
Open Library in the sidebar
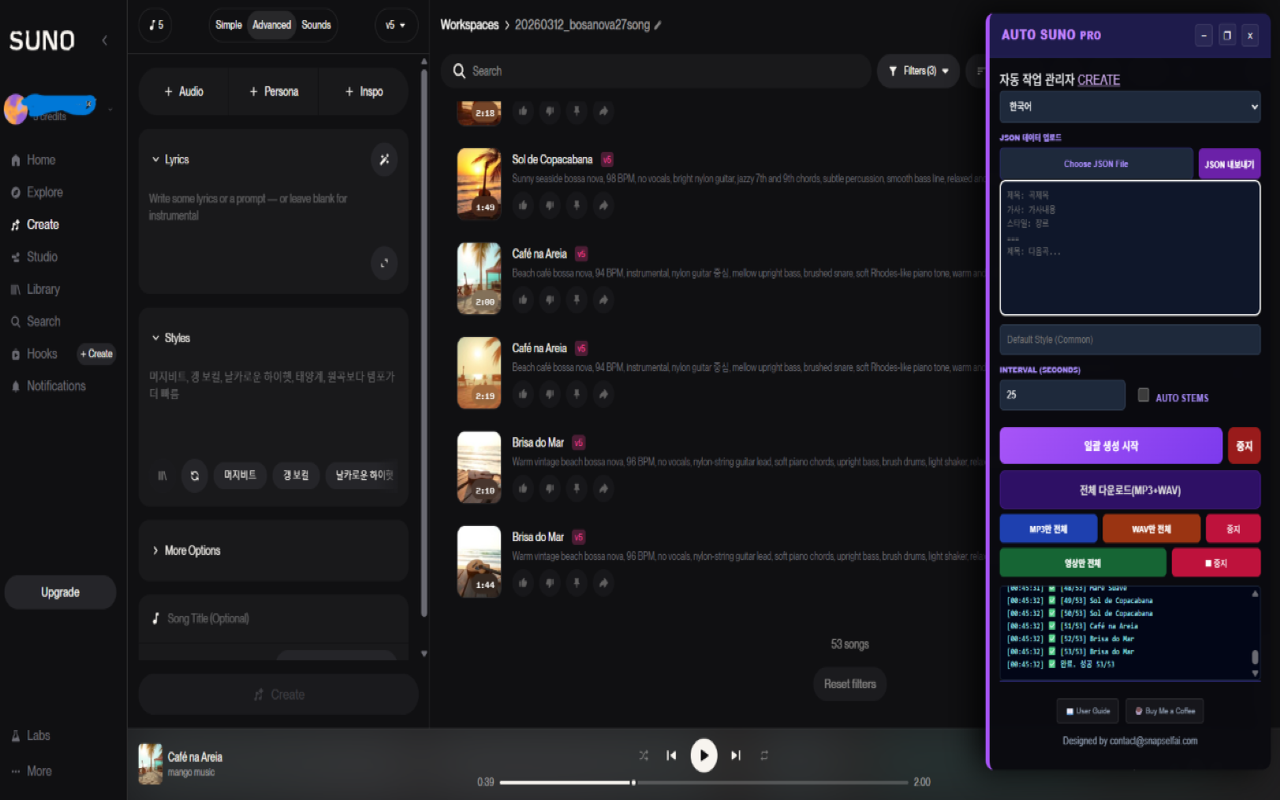[x=35, y=289]
